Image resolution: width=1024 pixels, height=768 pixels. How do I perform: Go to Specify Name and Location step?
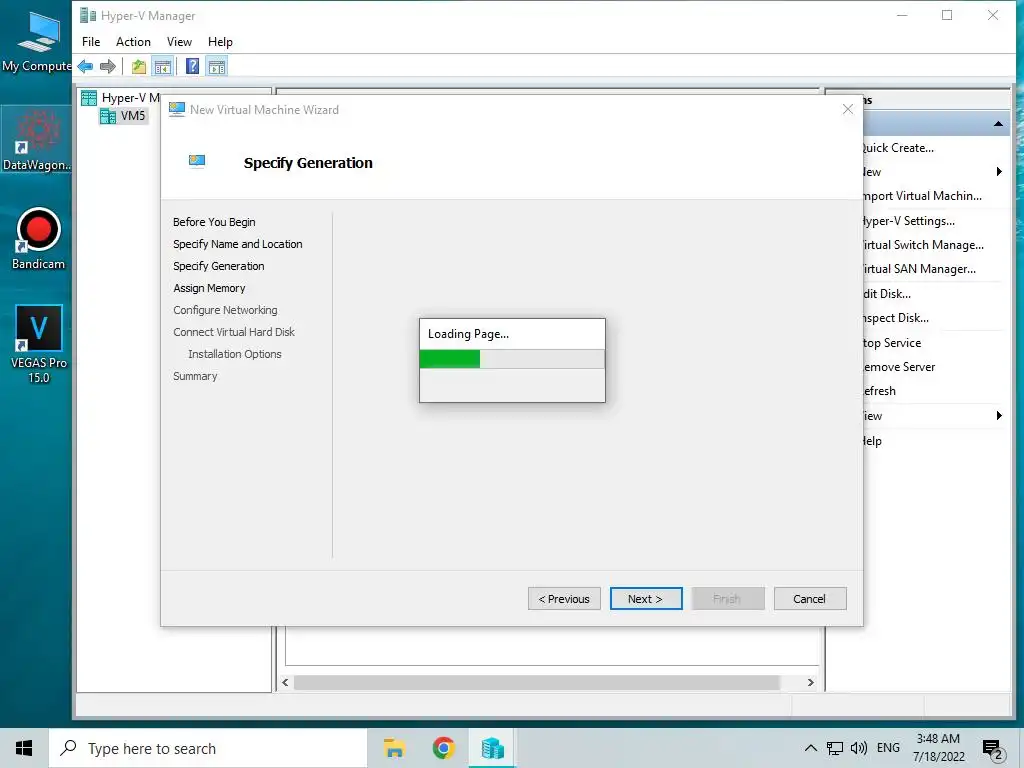(238, 244)
